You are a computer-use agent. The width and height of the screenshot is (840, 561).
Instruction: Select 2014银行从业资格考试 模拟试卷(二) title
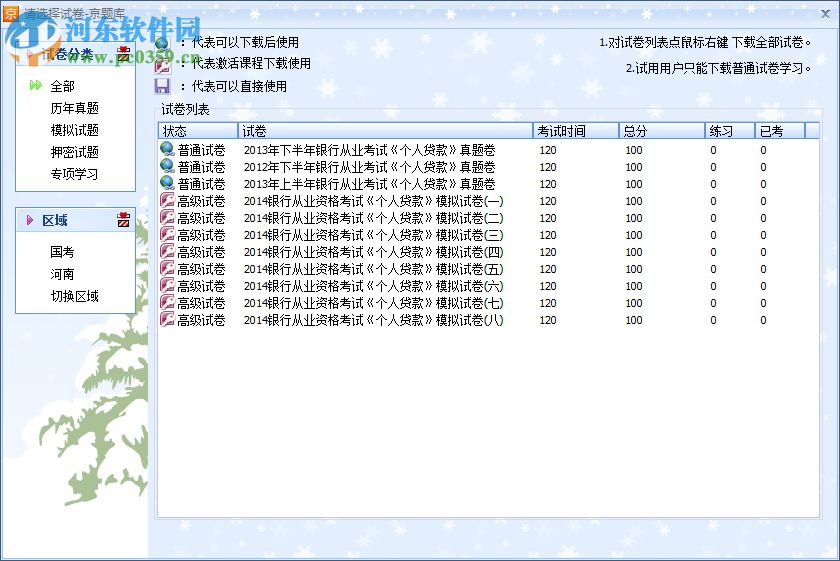[x=373, y=218]
